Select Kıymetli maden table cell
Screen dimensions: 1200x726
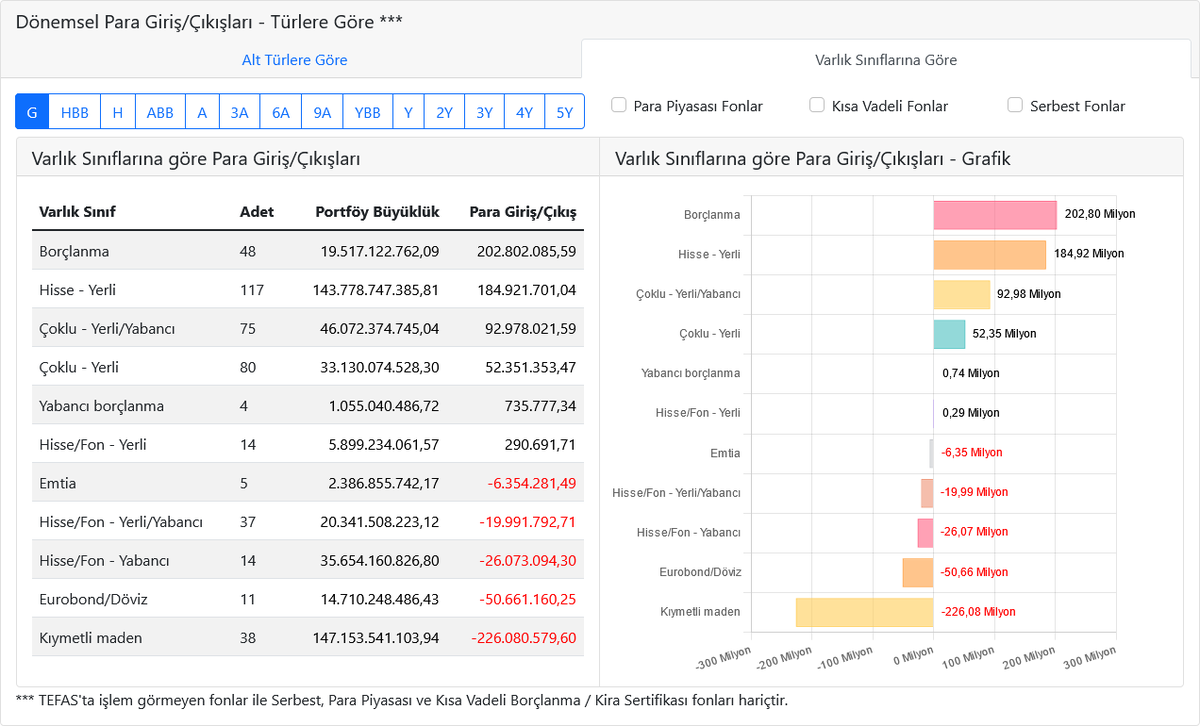tap(90, 638)
